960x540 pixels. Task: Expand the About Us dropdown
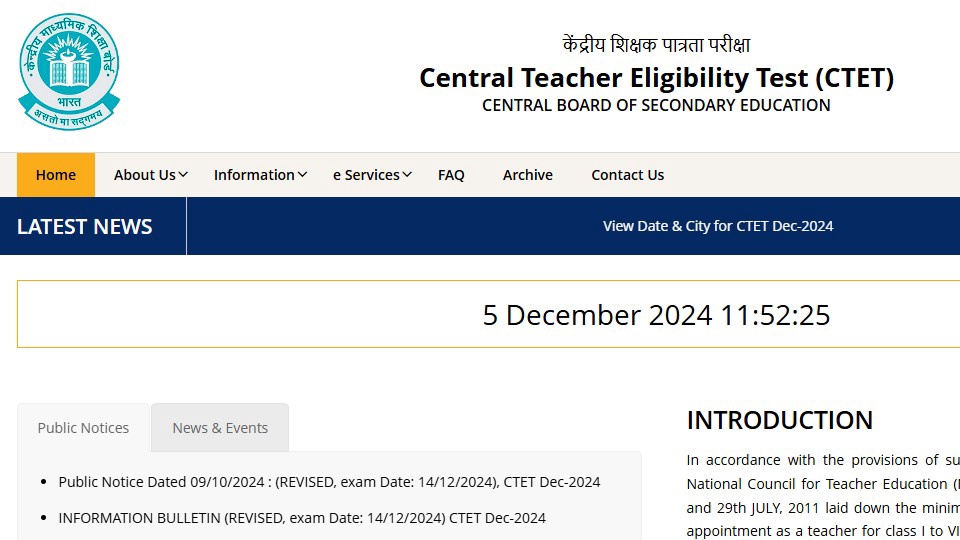151,175
